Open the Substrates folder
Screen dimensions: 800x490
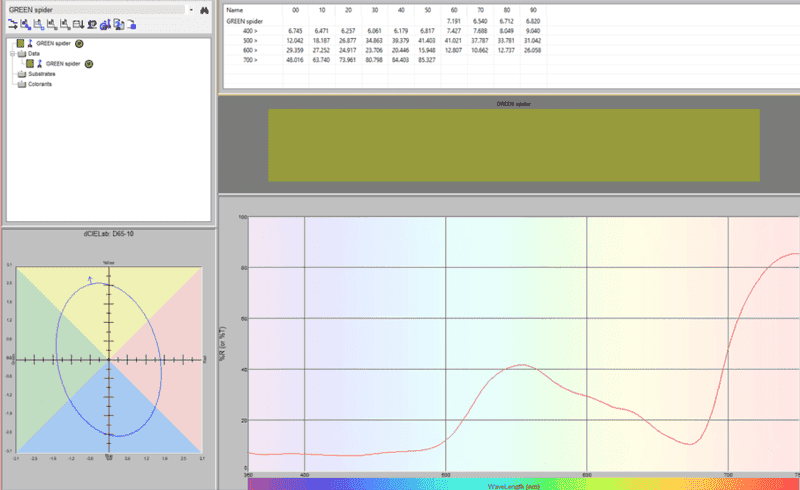(41, 74)
